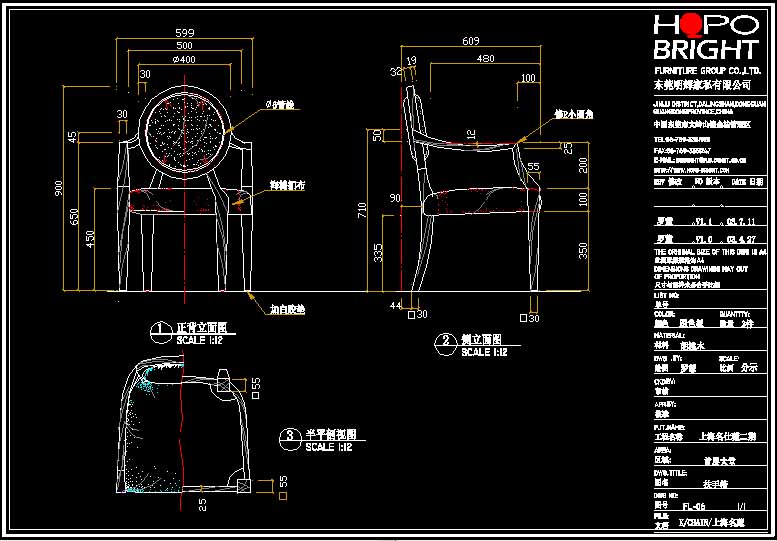Click the 'LIST NO:' label
This screenshot has height=541, width=777.
[x=664, y=295]
